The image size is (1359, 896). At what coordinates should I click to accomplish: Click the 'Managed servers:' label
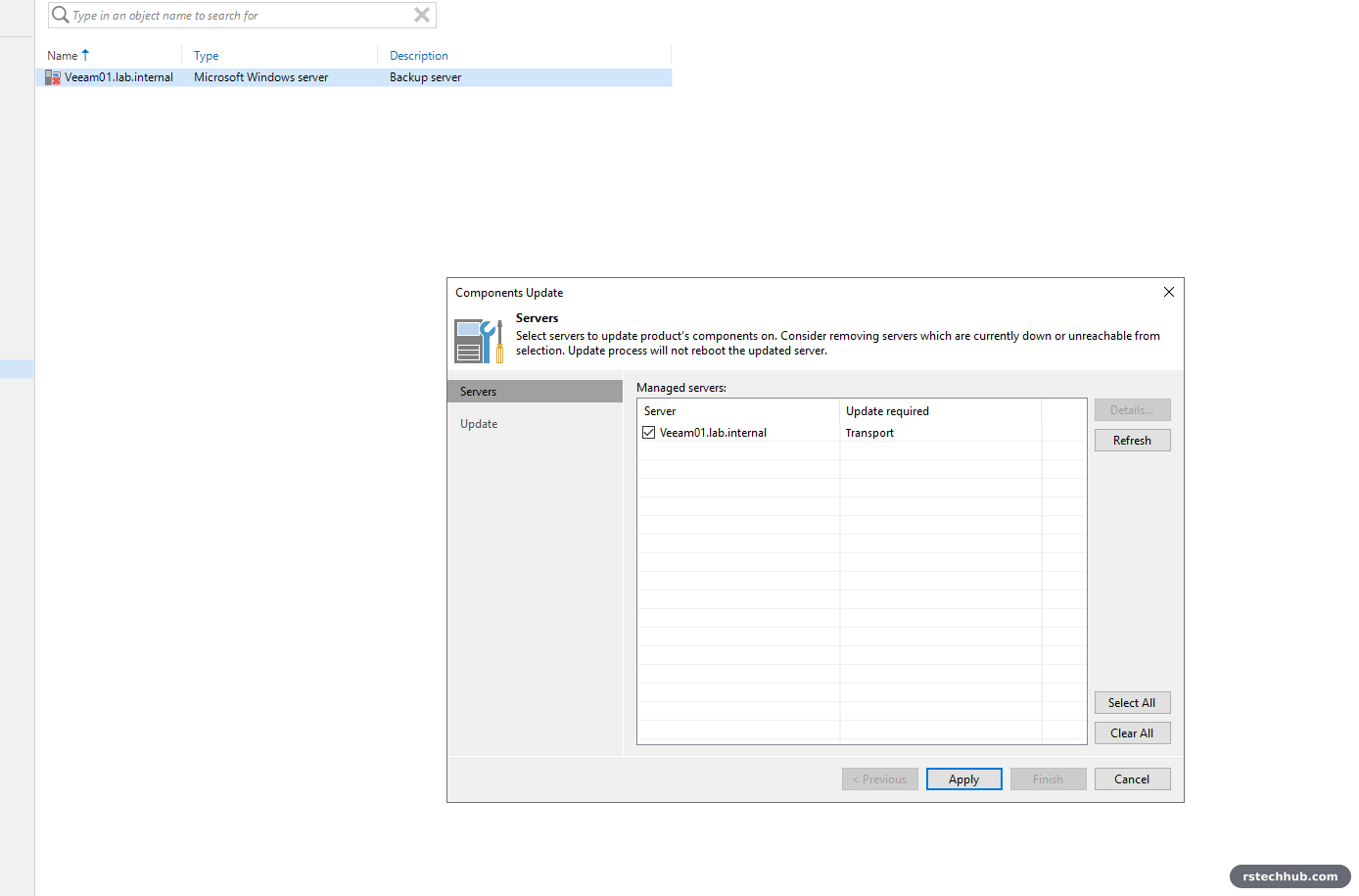[x=681, y=388]
